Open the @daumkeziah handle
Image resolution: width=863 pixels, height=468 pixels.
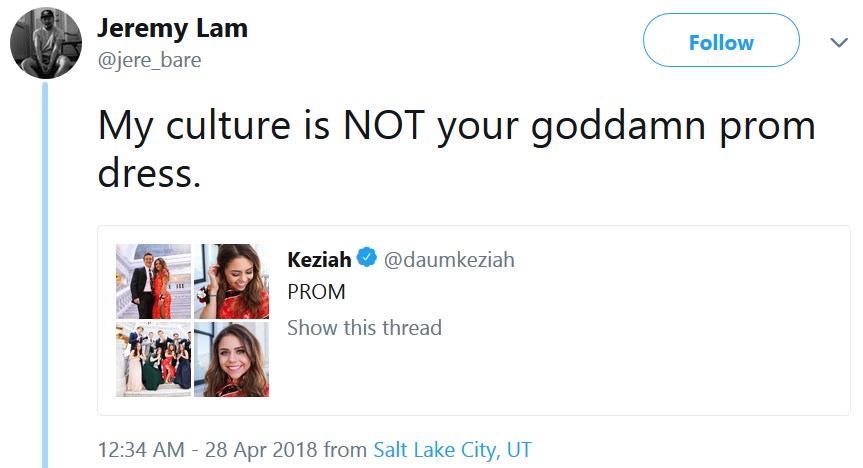coord(449,259)
